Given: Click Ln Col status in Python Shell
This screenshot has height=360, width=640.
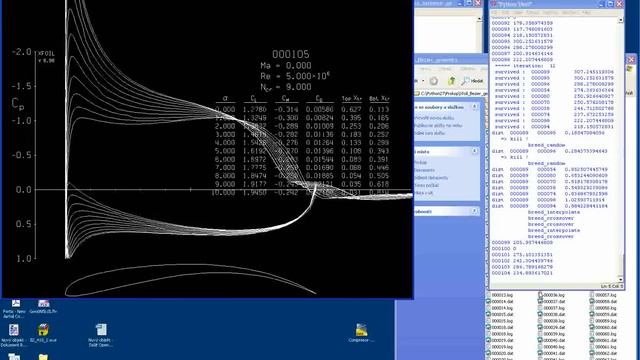Looking at the screenshot, I should tap(611, 286).
